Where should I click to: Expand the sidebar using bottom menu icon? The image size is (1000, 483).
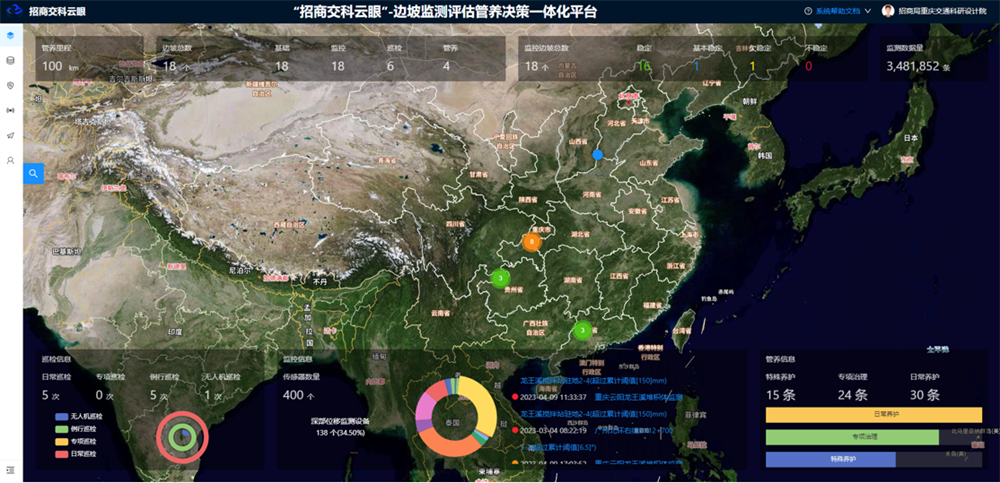coord(11,469)
